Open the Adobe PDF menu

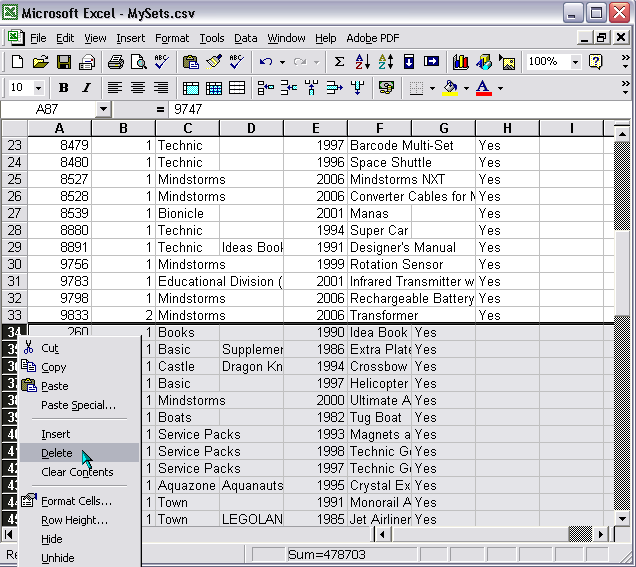pyautogui.click(x=372, y=38)
